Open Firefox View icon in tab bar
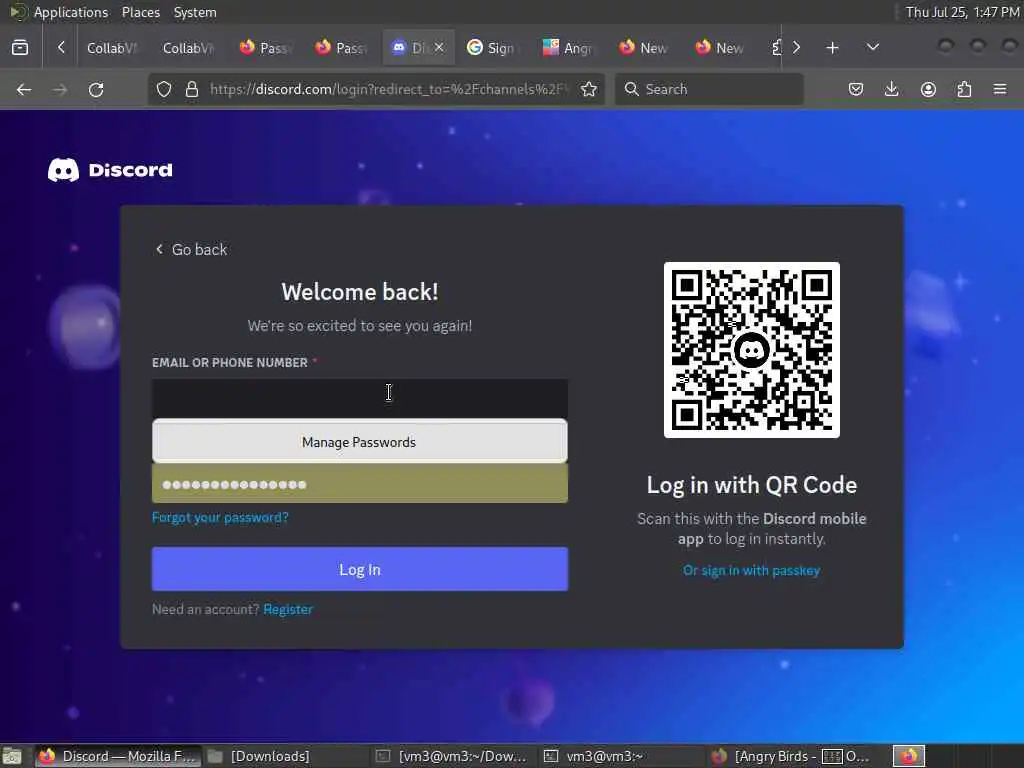 (20, 48)
